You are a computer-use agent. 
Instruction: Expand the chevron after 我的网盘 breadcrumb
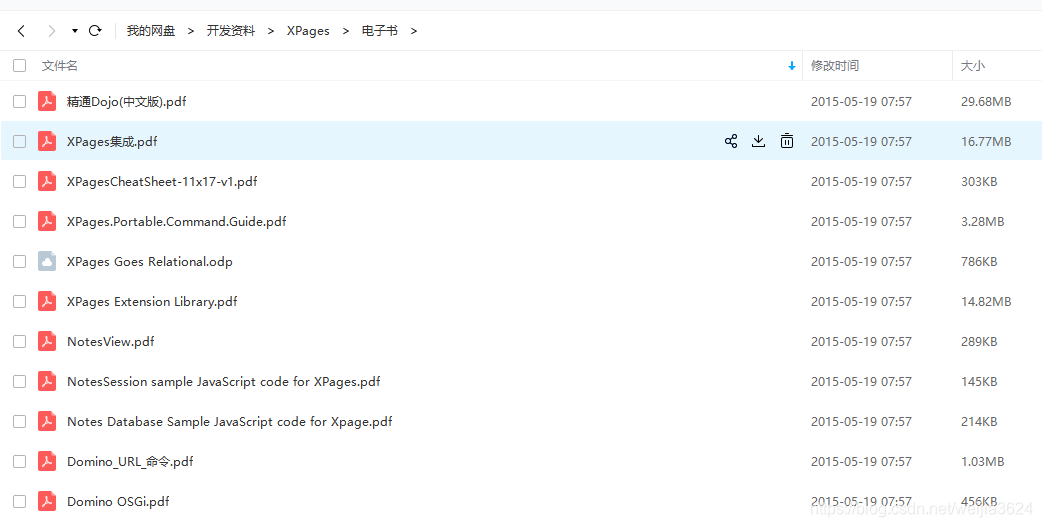191,31
